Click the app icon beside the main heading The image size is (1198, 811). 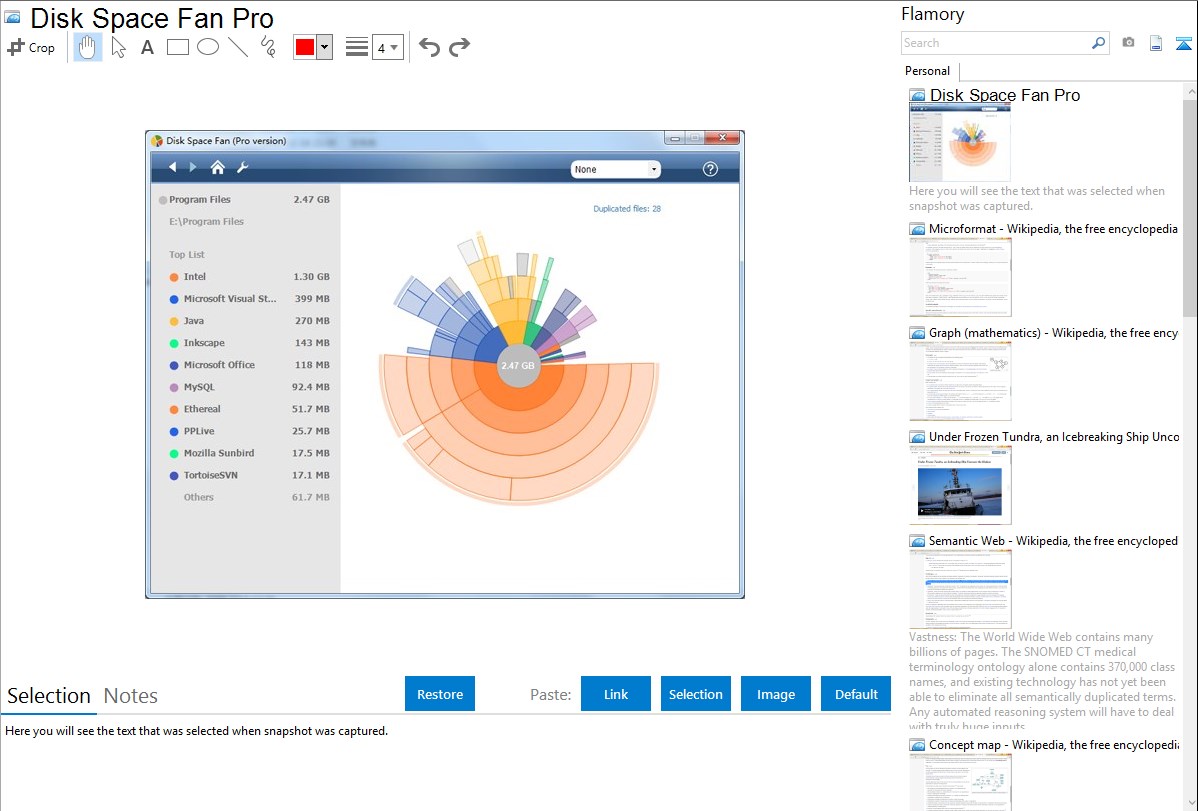coord(13,17)
